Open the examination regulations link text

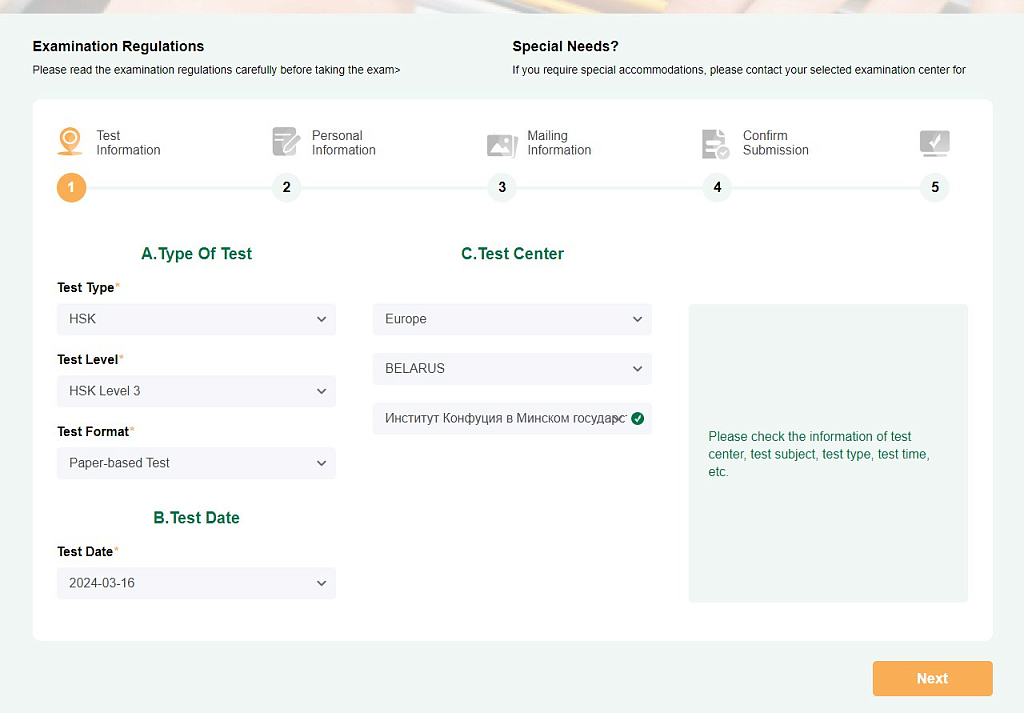pos(216,70)
